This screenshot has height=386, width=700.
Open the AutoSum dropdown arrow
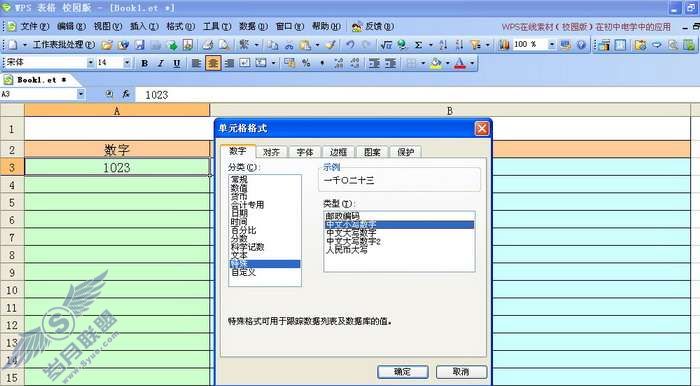pyautogui.click(x=430, y=45)
